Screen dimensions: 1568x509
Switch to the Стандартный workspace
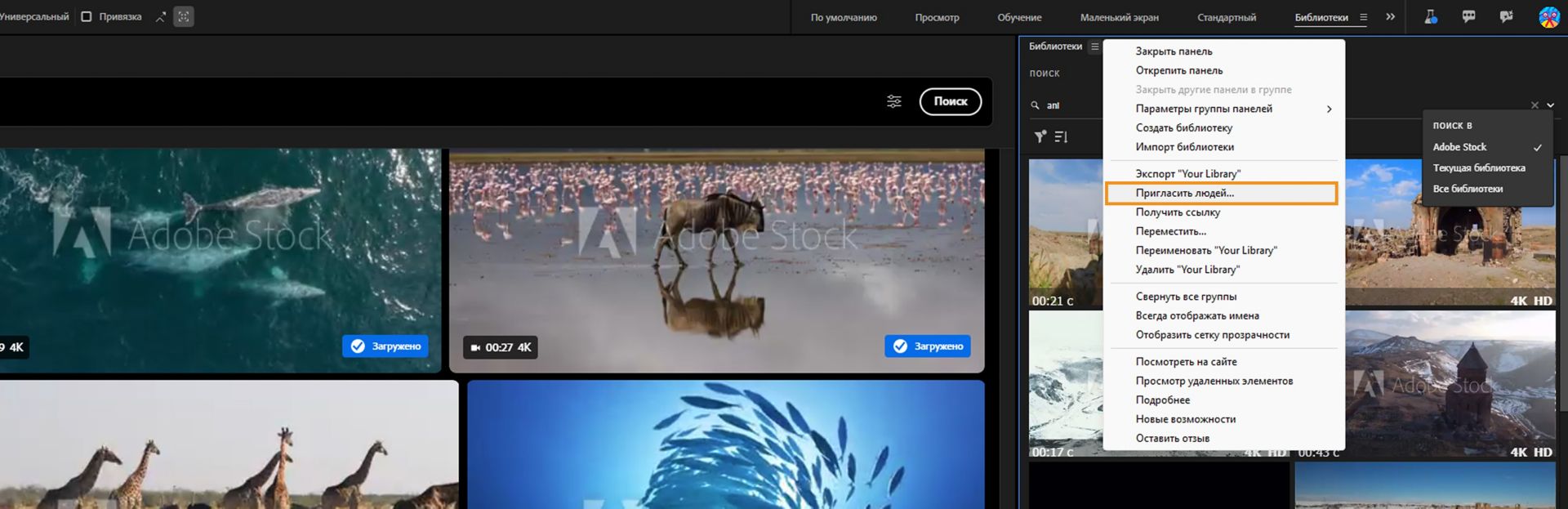pos(1227,17)
